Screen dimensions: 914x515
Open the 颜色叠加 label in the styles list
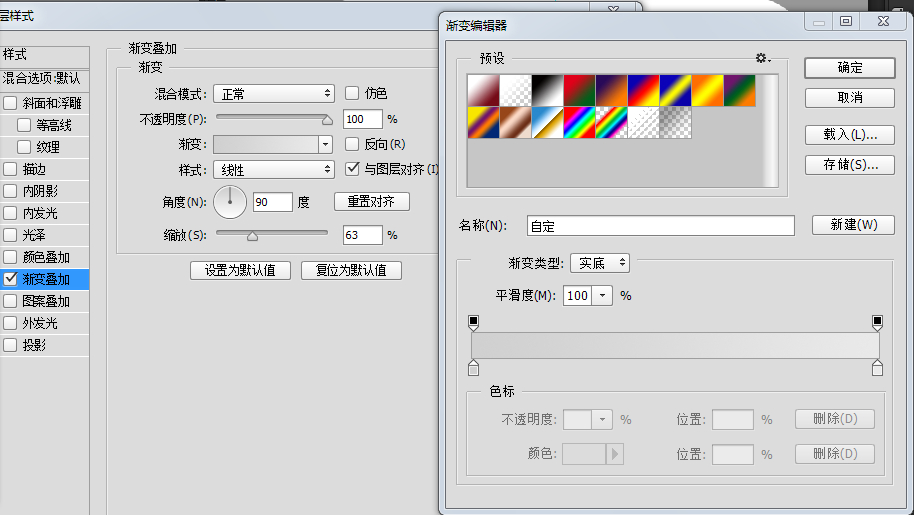point(46,257)
